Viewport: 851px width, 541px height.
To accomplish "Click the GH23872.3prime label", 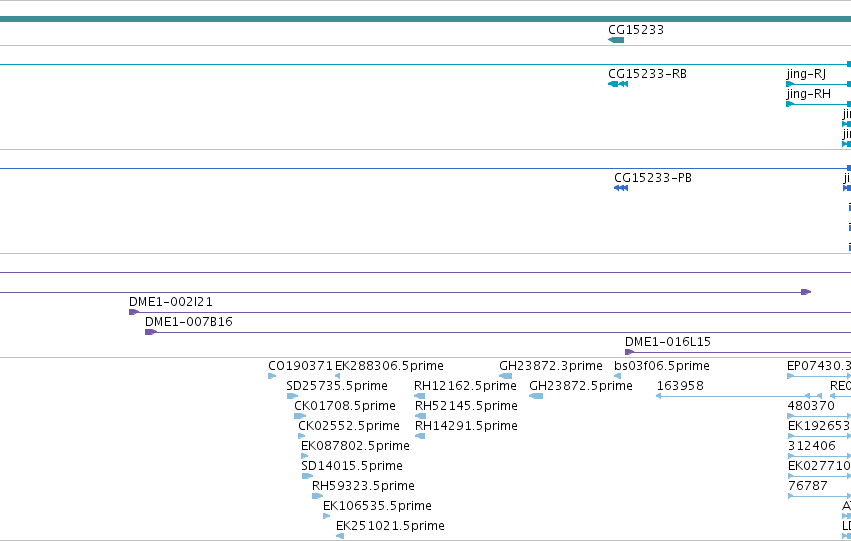I will pos(550,366).
